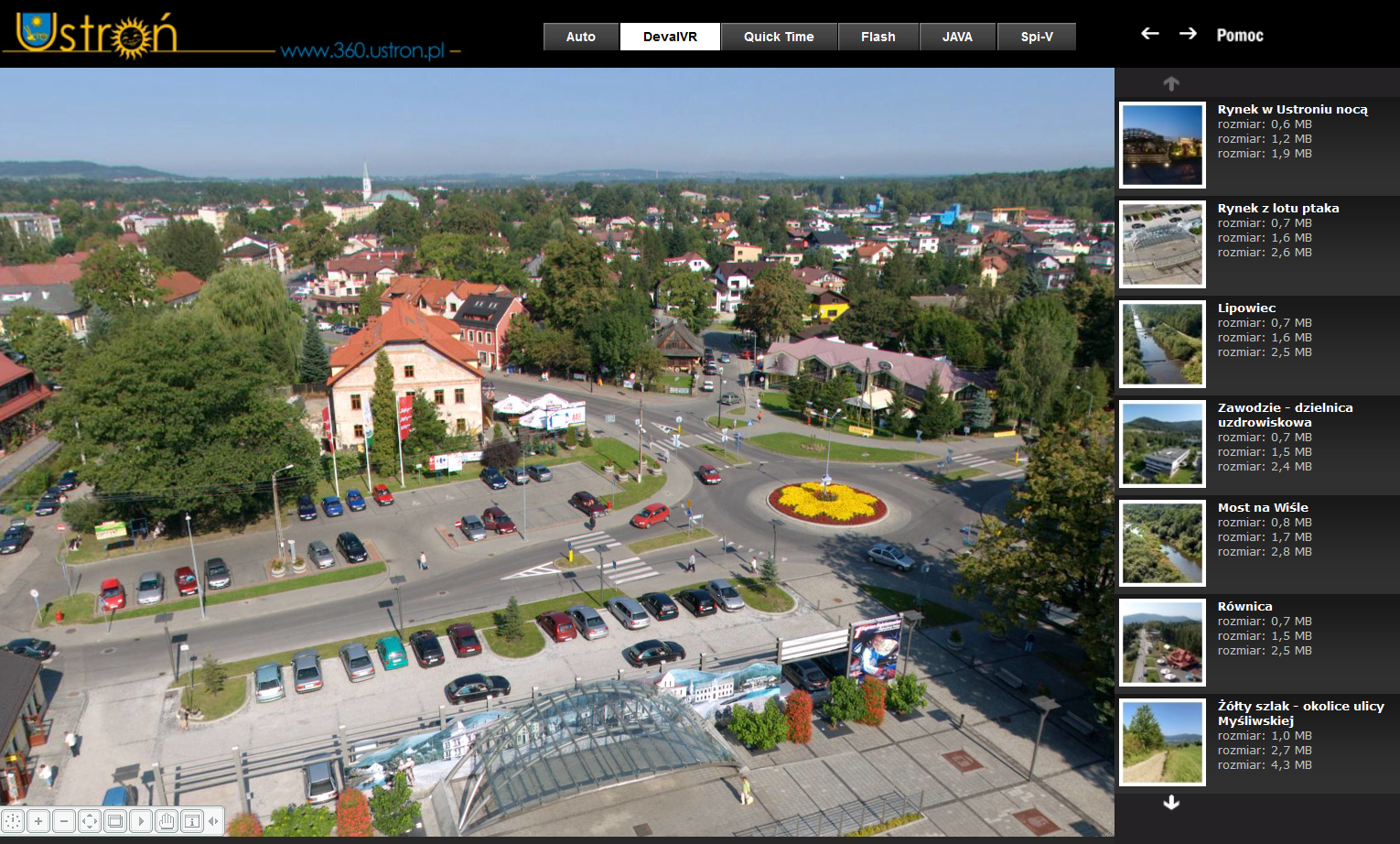This screenshot has height=844, width=1400.
Task: Click the Rynek w Ustroniu nocą title
Action: [x=1292, y=109]
